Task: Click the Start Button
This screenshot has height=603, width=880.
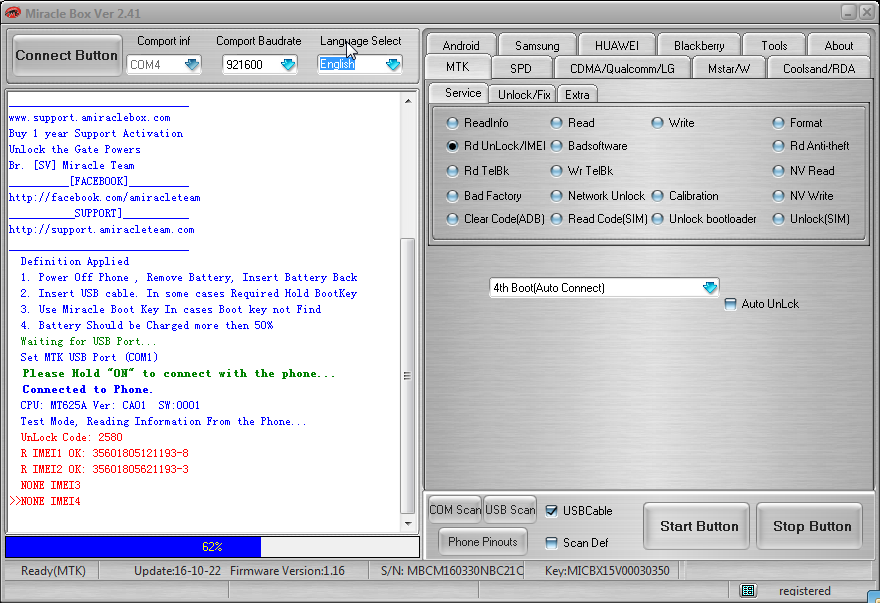Action: 696,526
